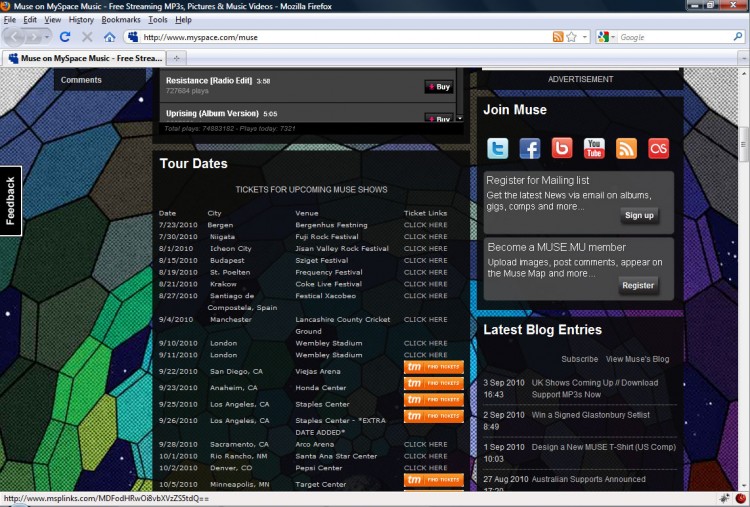Viewport: 750px width, 507px height.
Task: Click the status bar icon at bottom right
Action: [x=741, y=498]
